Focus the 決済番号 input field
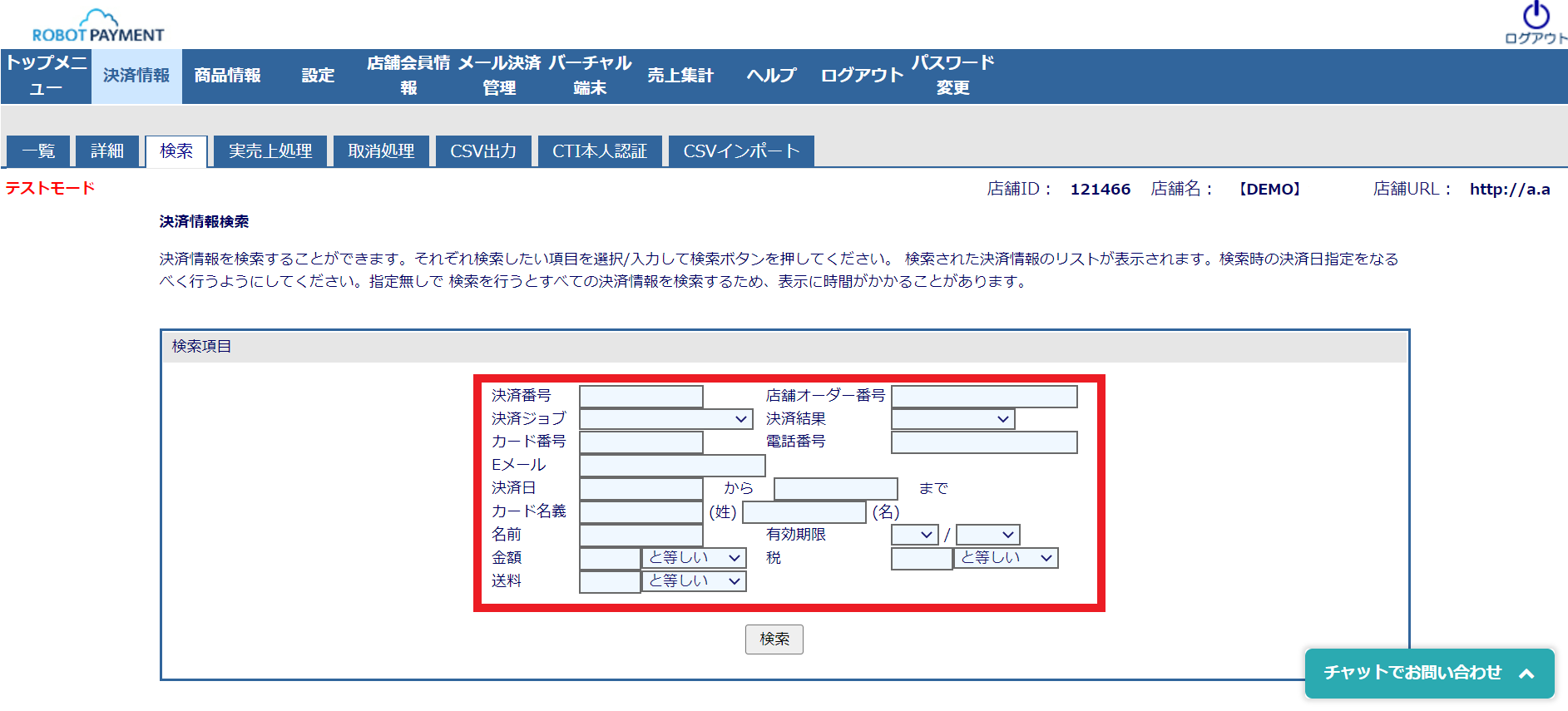The image size is (1568, 711). pyautogui.click(x=641, y=397)
